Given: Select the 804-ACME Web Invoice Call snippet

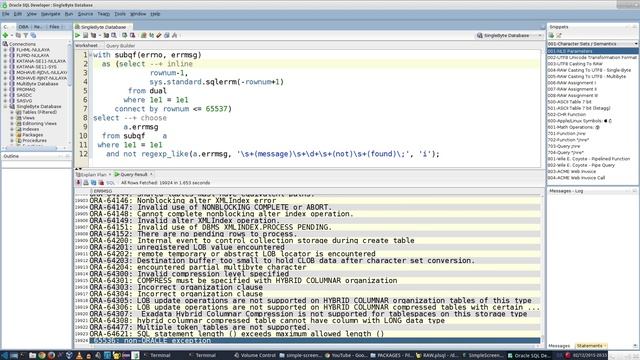Looking at the screenshot, I should click(x=576, y=178).
